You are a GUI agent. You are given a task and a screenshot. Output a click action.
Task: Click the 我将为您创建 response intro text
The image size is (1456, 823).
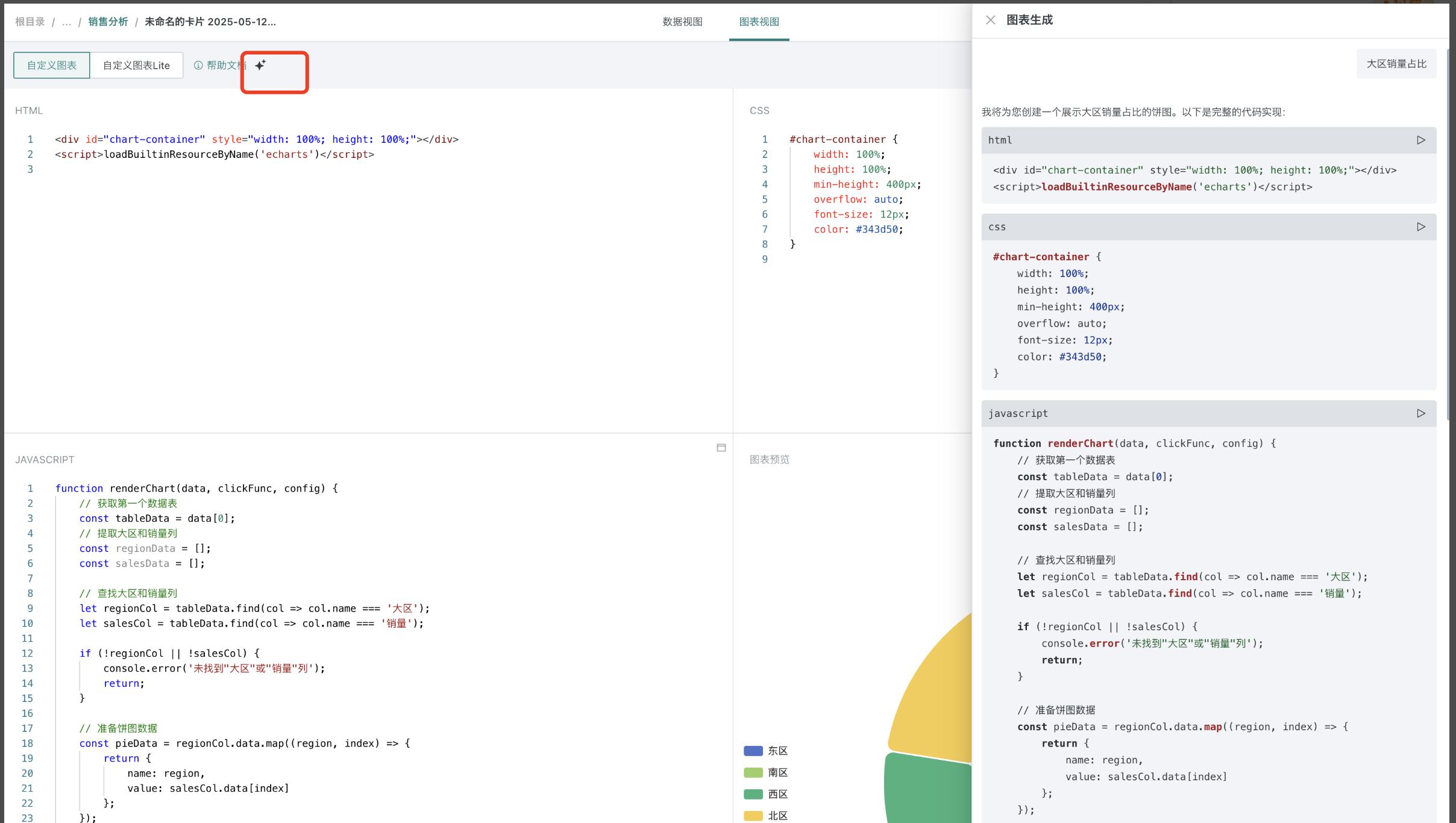(1134, 112)
